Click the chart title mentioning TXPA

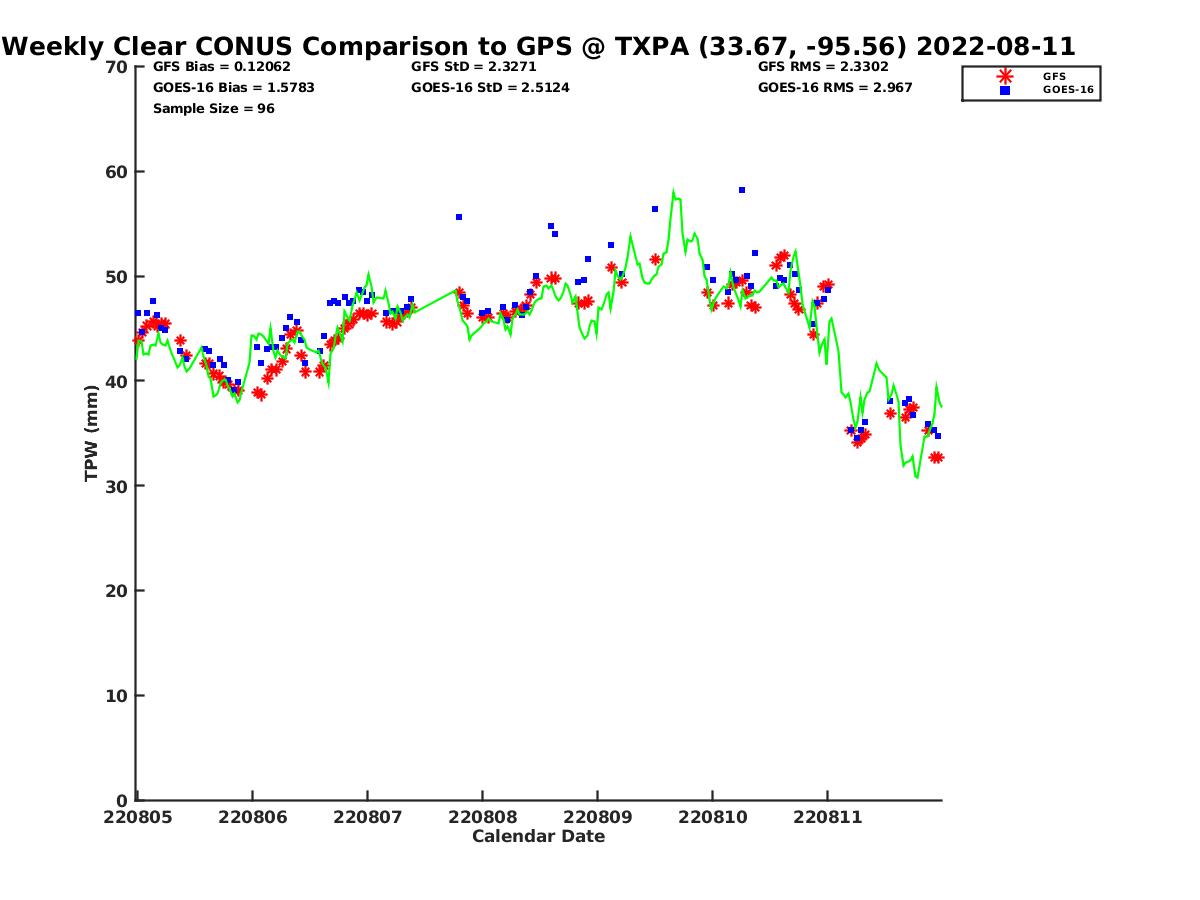539,47
